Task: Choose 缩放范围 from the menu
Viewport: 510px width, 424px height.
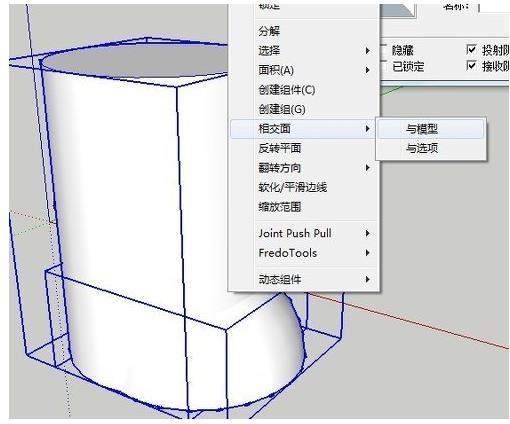Action: 304,207
